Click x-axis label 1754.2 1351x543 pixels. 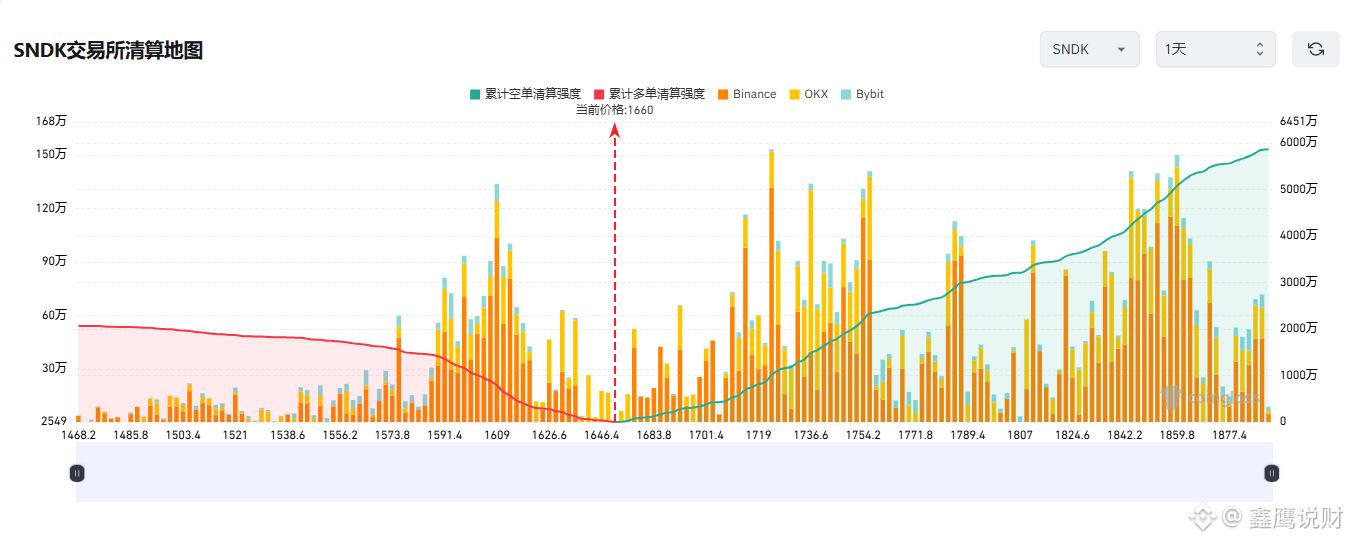pyautogui.click(x=863, y=435)
